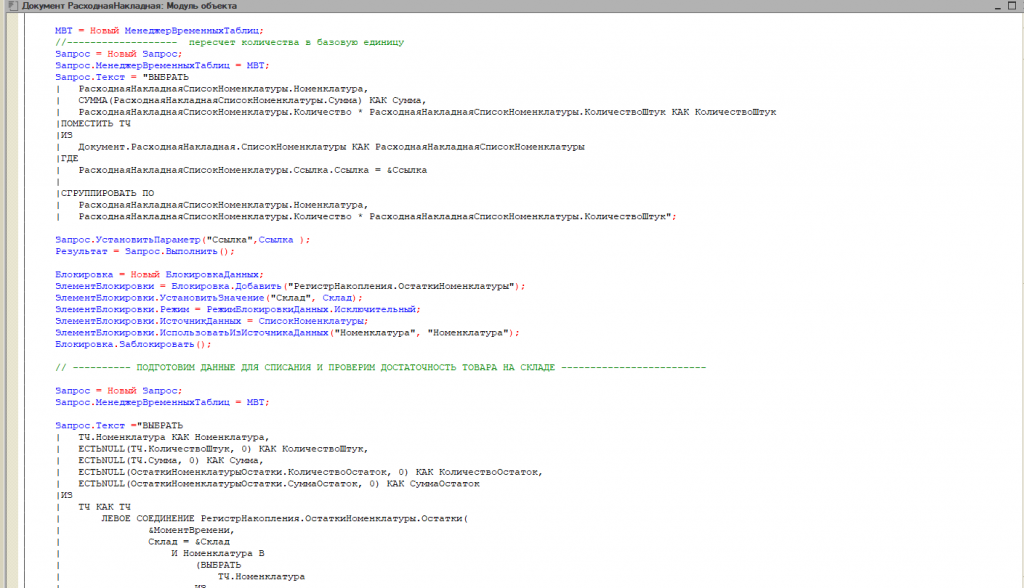Click line 'Блокировка = Новый БлокировкаДанных;'

pos(159,275)
